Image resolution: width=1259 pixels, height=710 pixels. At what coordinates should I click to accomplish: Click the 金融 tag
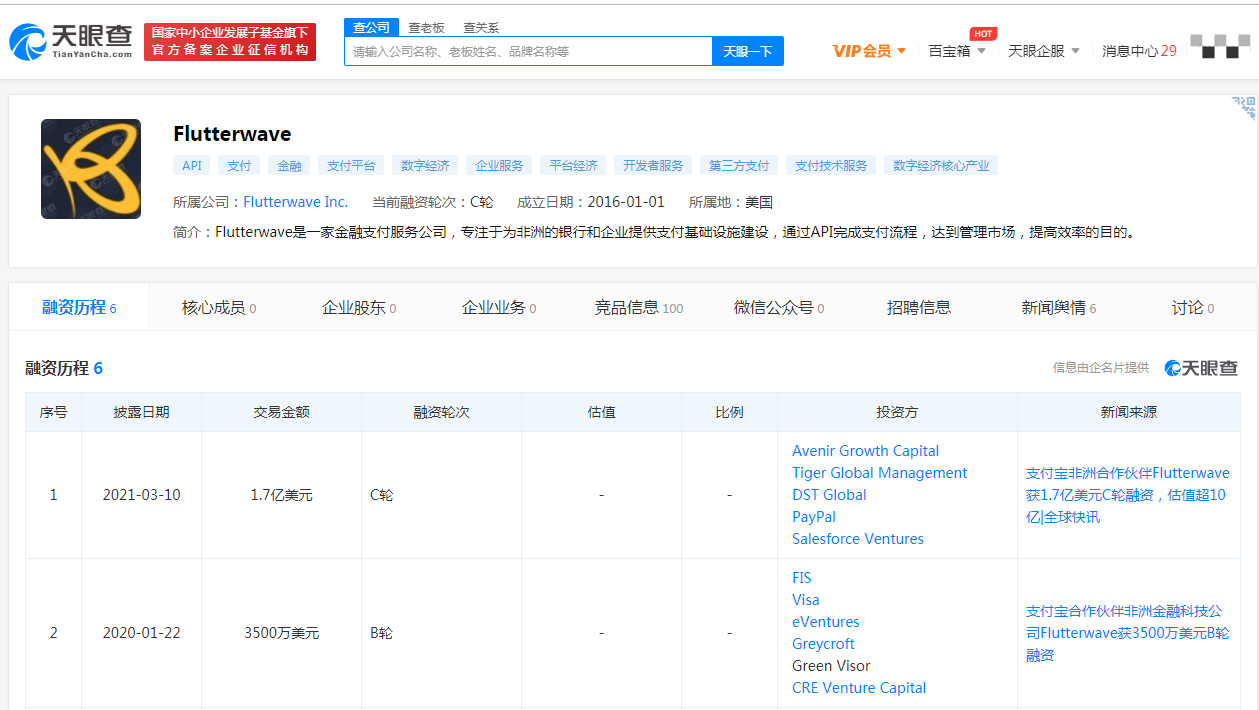coord(290,166)
